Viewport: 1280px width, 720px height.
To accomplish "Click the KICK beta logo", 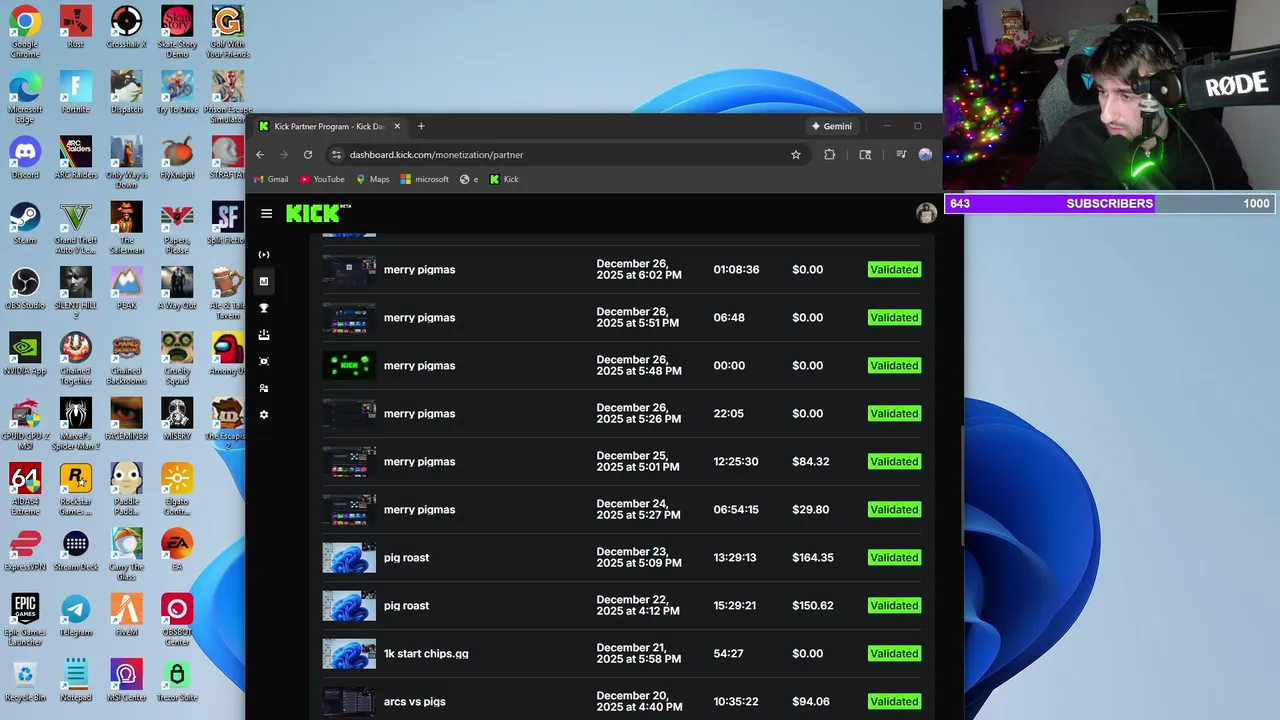I will (x=318, y=213).
